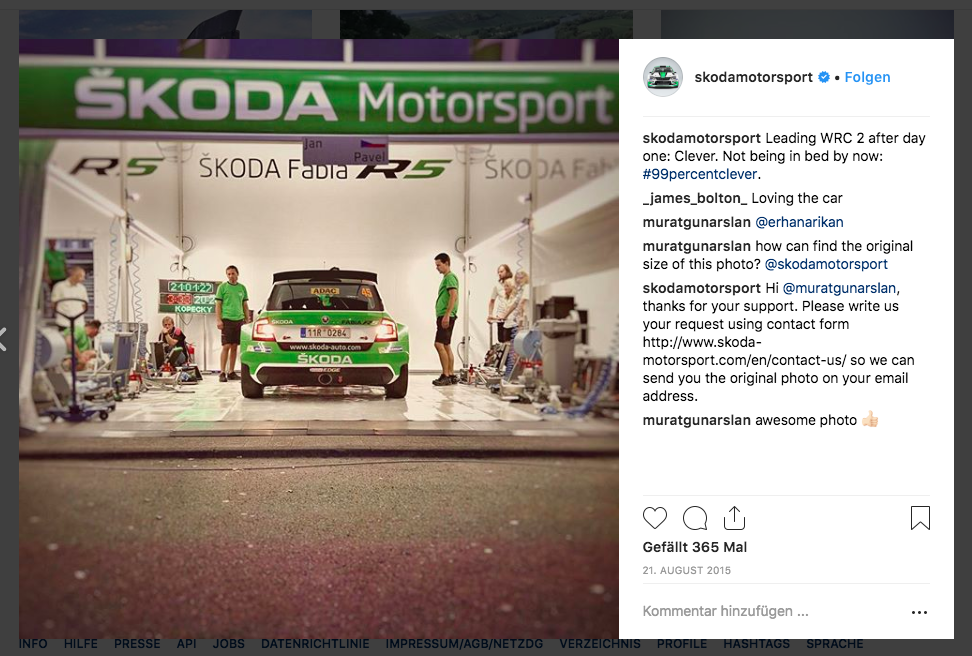The width and height of the screenshot is (972, 656).
Task: Click the skodamotorsport profile avatar
Action: 663,77
